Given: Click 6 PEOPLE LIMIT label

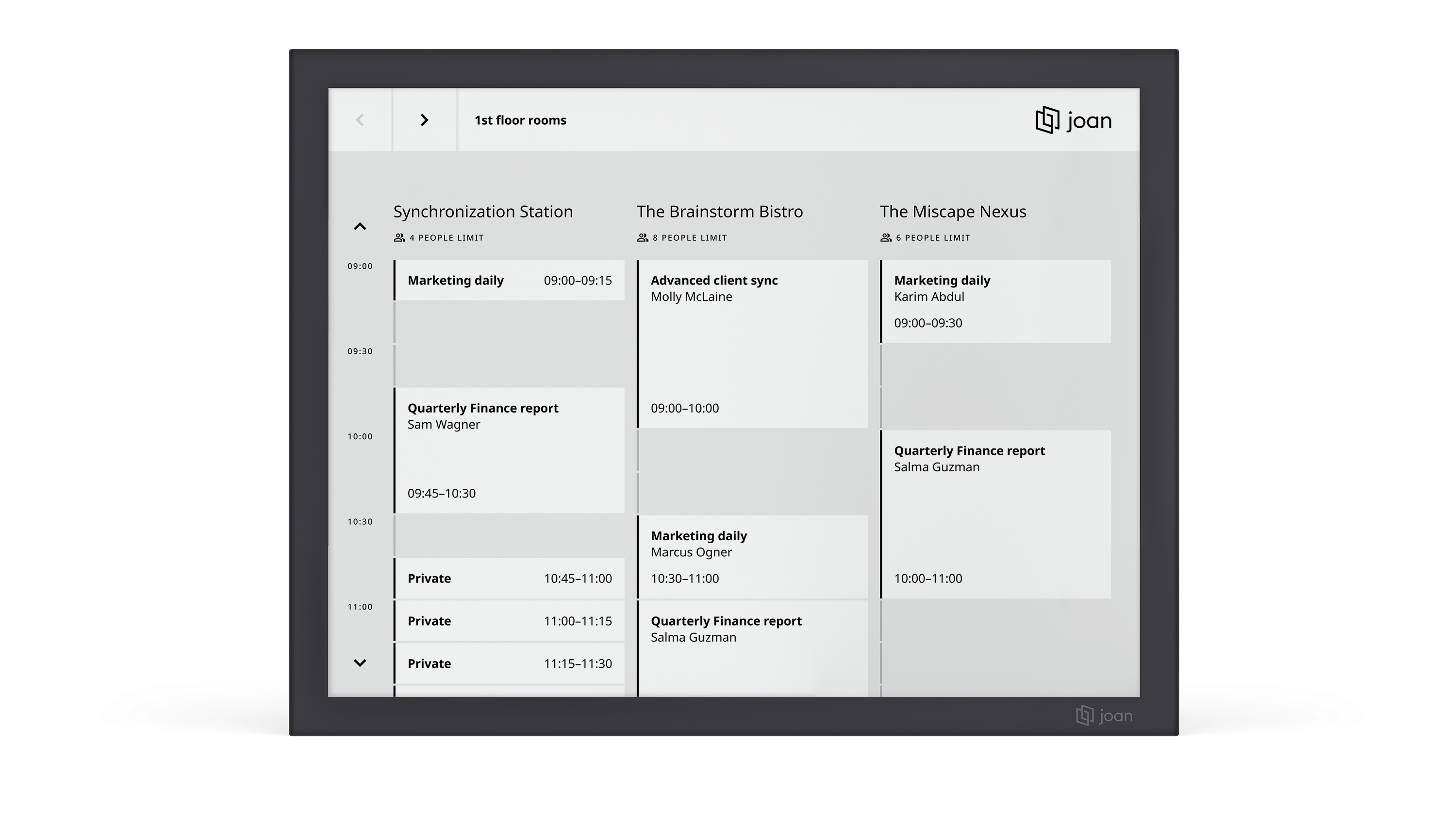Looking at the screenshot, I should tap(933, 238).
